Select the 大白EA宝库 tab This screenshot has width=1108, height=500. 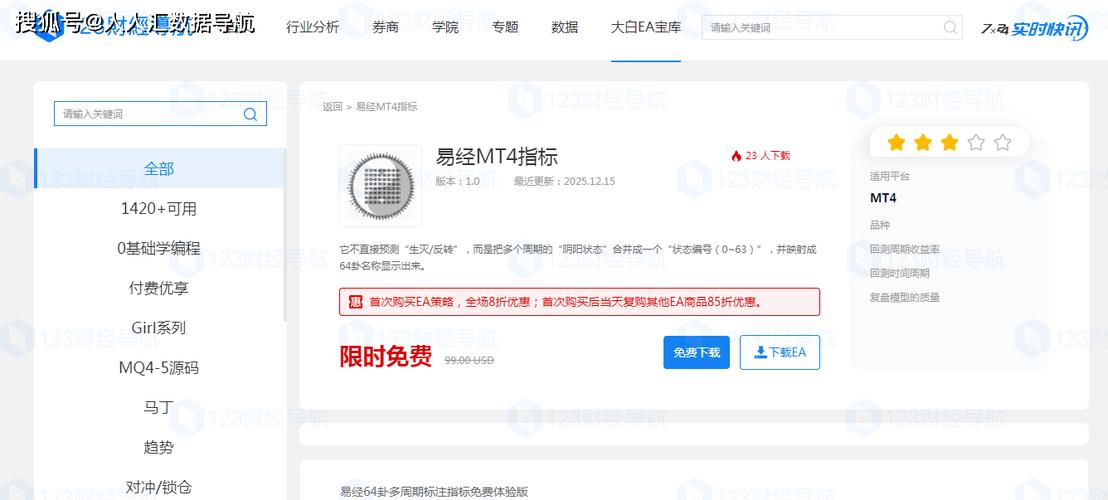point(646,28)
